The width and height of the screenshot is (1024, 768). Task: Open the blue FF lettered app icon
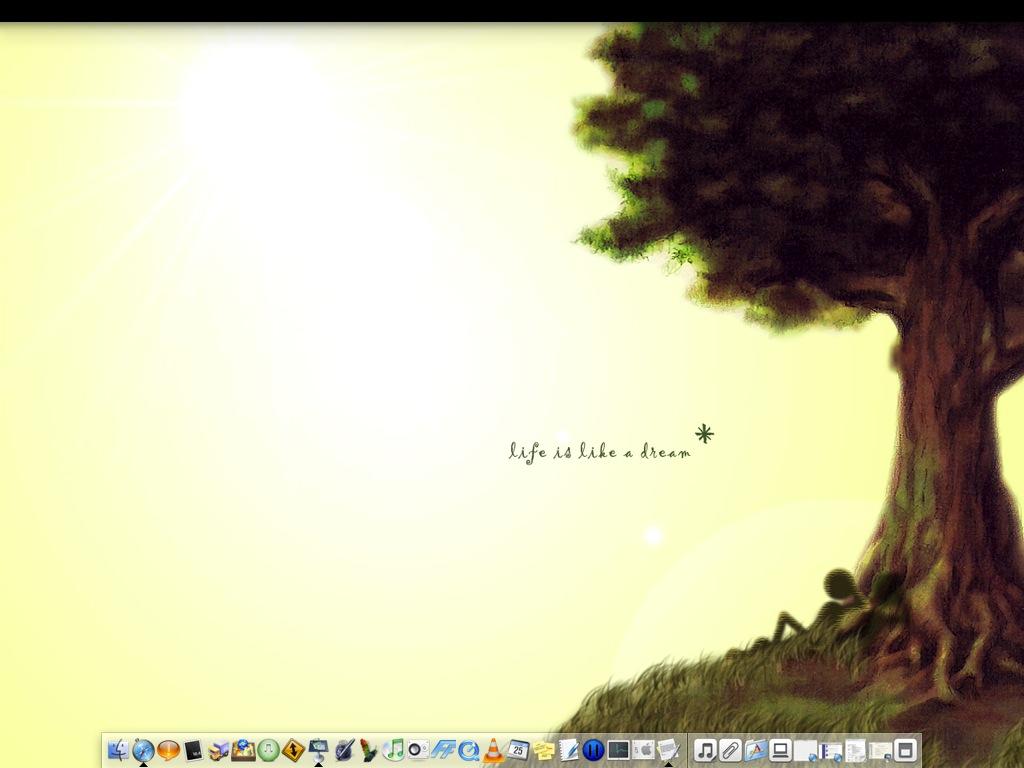pyautogui.click(x=443, y=750)
